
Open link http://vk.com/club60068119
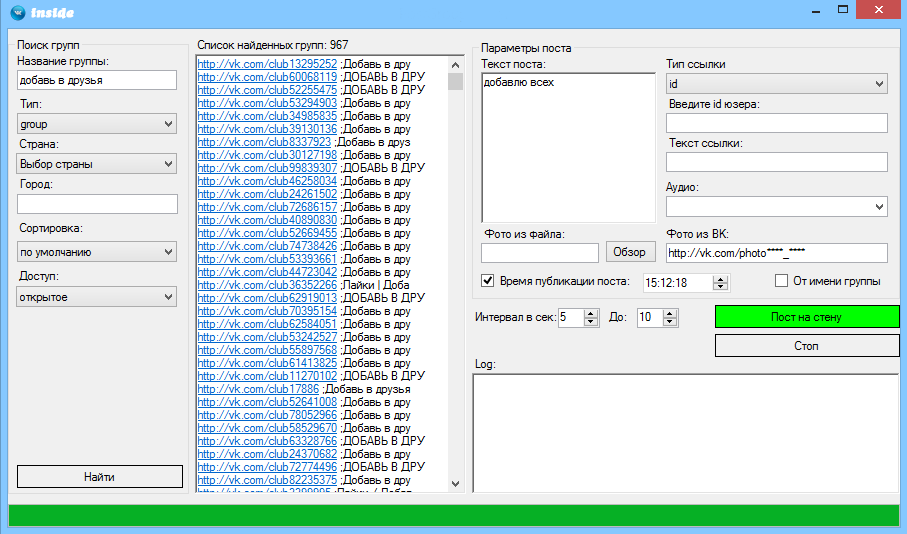267,77
